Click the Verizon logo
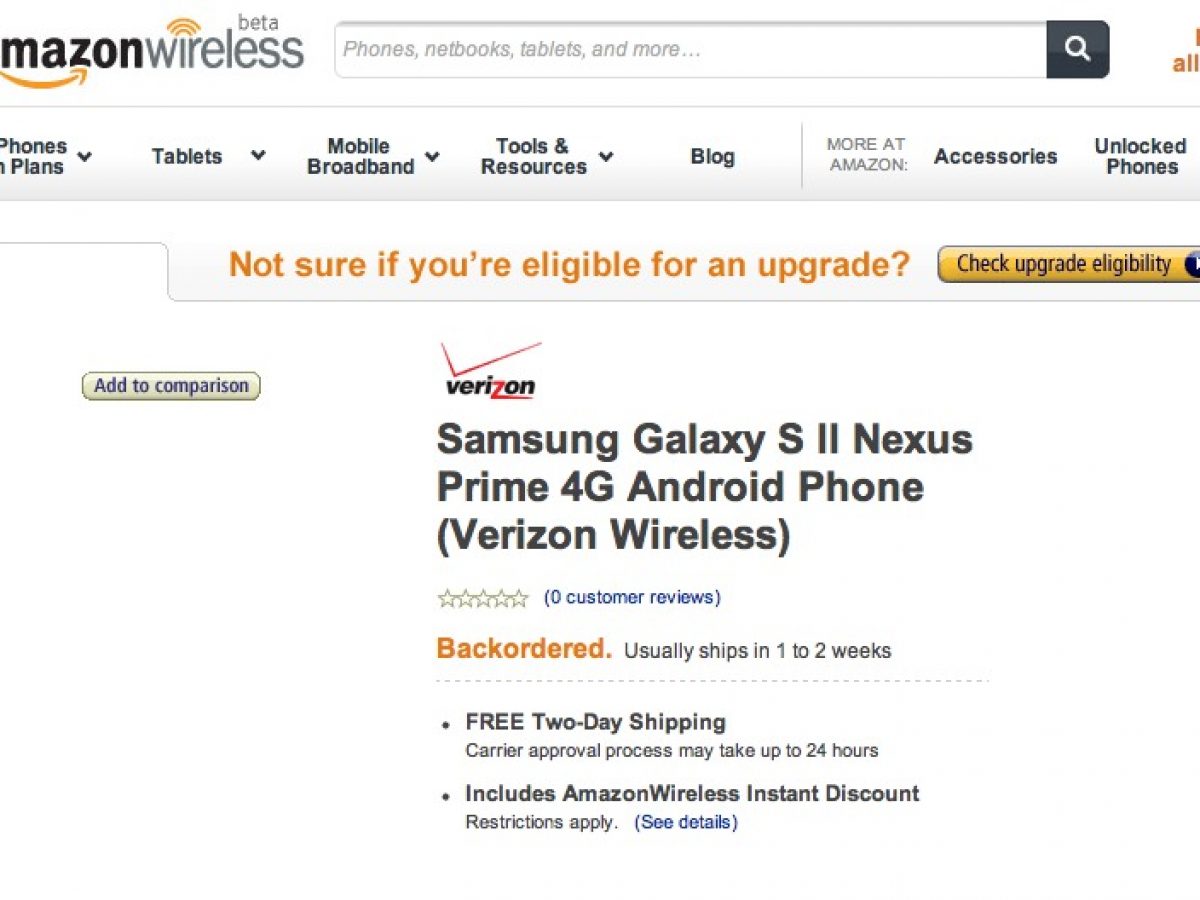The height and width of the screenshot is (900, 1200). point(490,372)
